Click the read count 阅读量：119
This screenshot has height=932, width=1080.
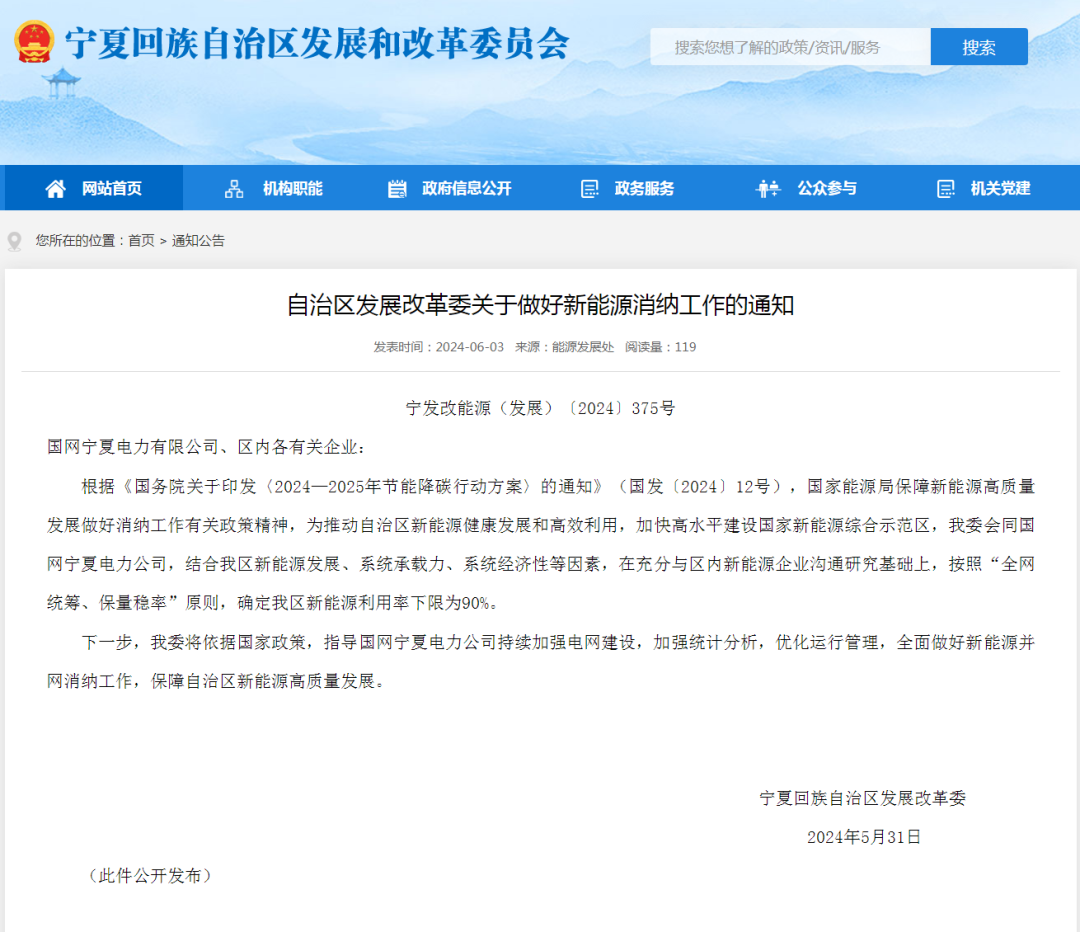tap(661, 347)
